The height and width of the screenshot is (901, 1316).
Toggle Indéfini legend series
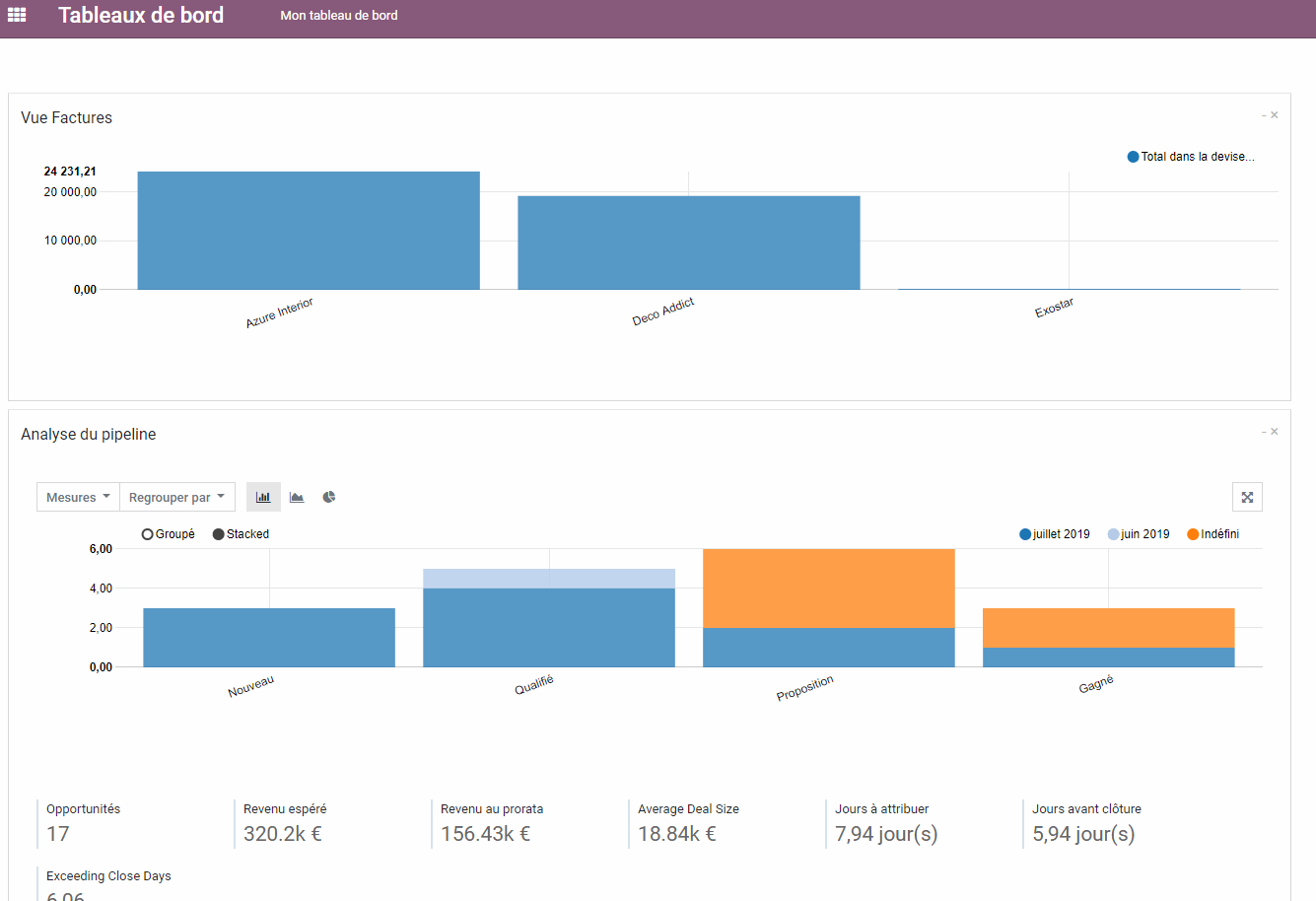click(x=1213, y=534)
